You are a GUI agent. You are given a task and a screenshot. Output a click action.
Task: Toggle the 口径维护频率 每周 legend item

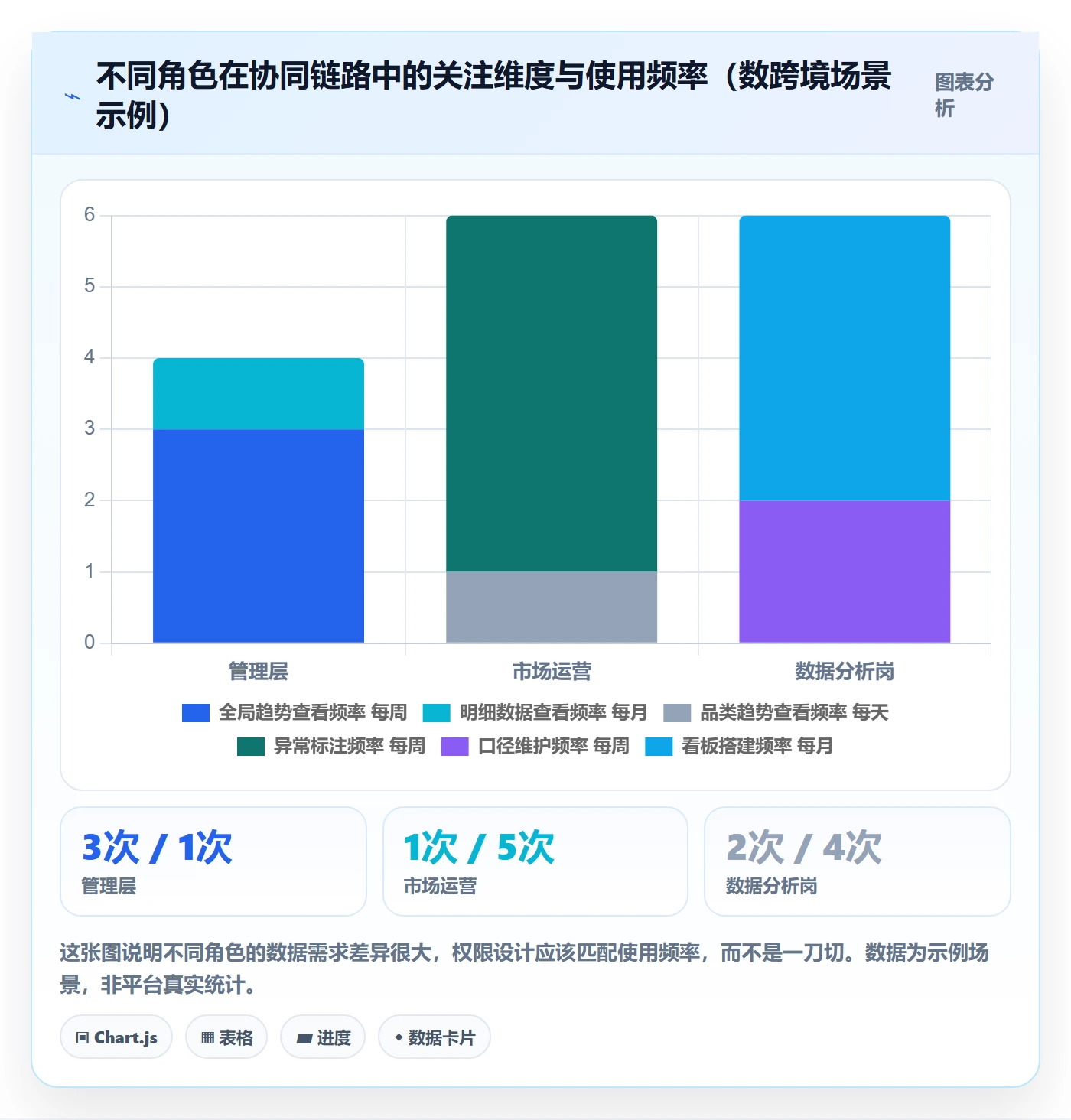coord(535,746)
